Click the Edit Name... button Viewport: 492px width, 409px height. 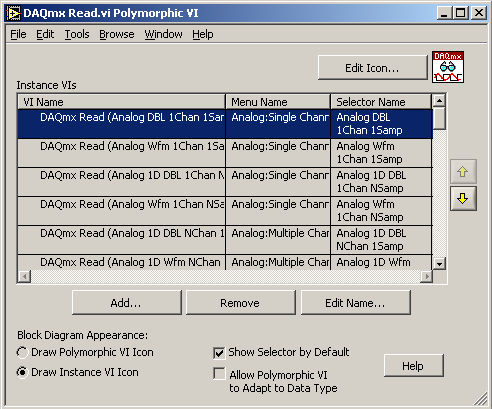[356, 303]
